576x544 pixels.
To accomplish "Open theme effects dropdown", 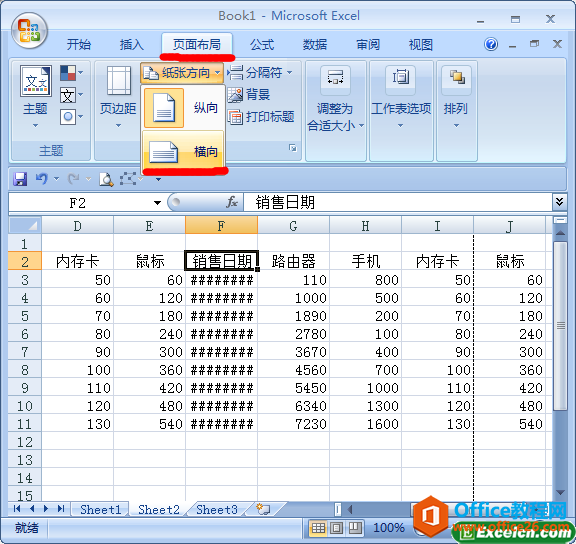I will tap(71, 117).
